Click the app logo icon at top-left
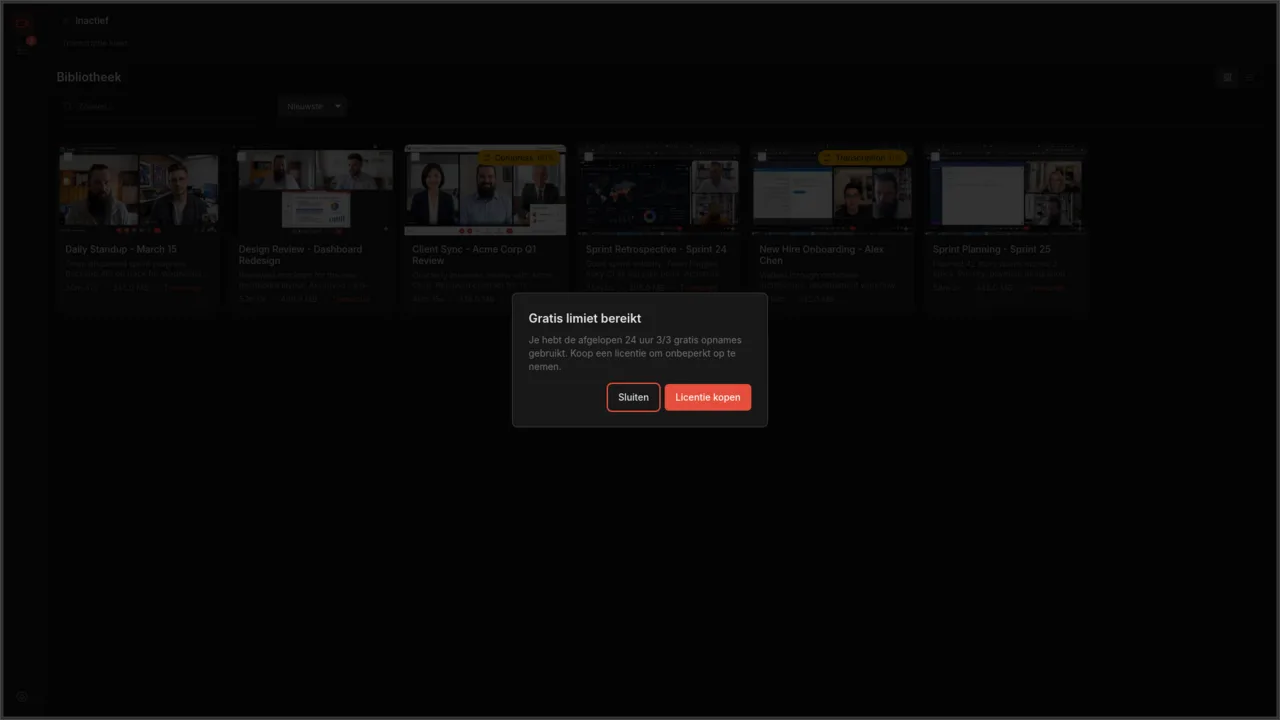This screenshot has width=1280, height=720. (x=22, y=24)
